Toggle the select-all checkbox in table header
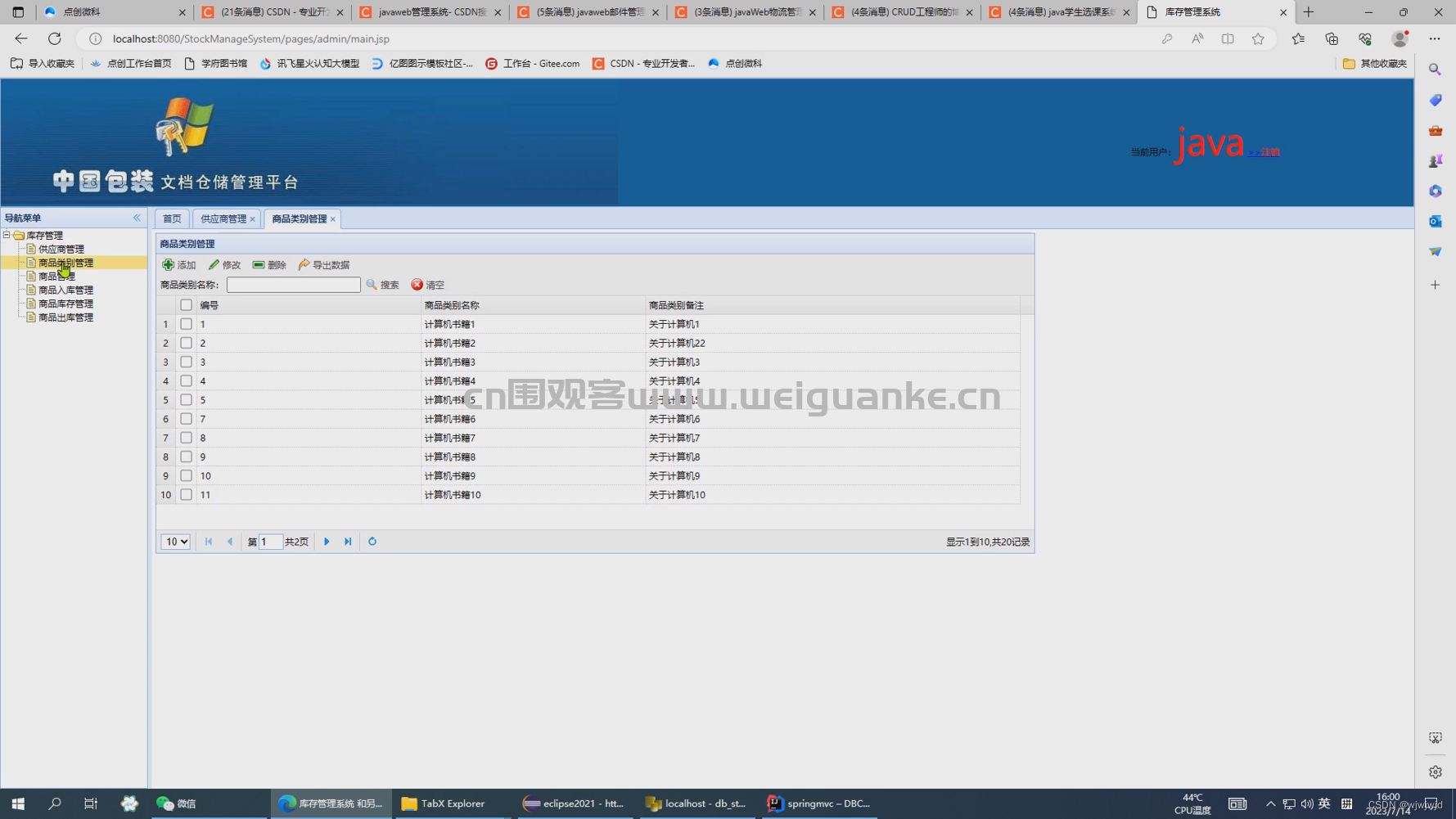The height and width of the screenshot is (819, 1456). (187, 305)
